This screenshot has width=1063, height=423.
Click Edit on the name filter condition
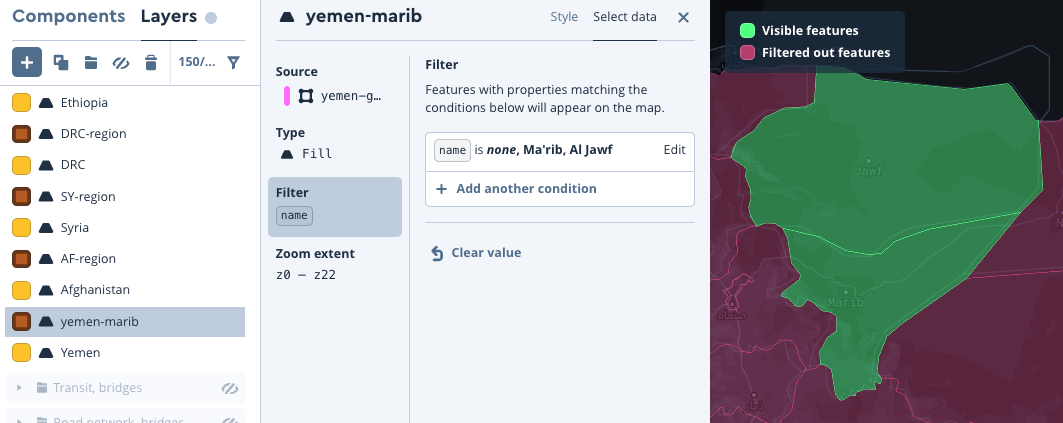(674, 150)
